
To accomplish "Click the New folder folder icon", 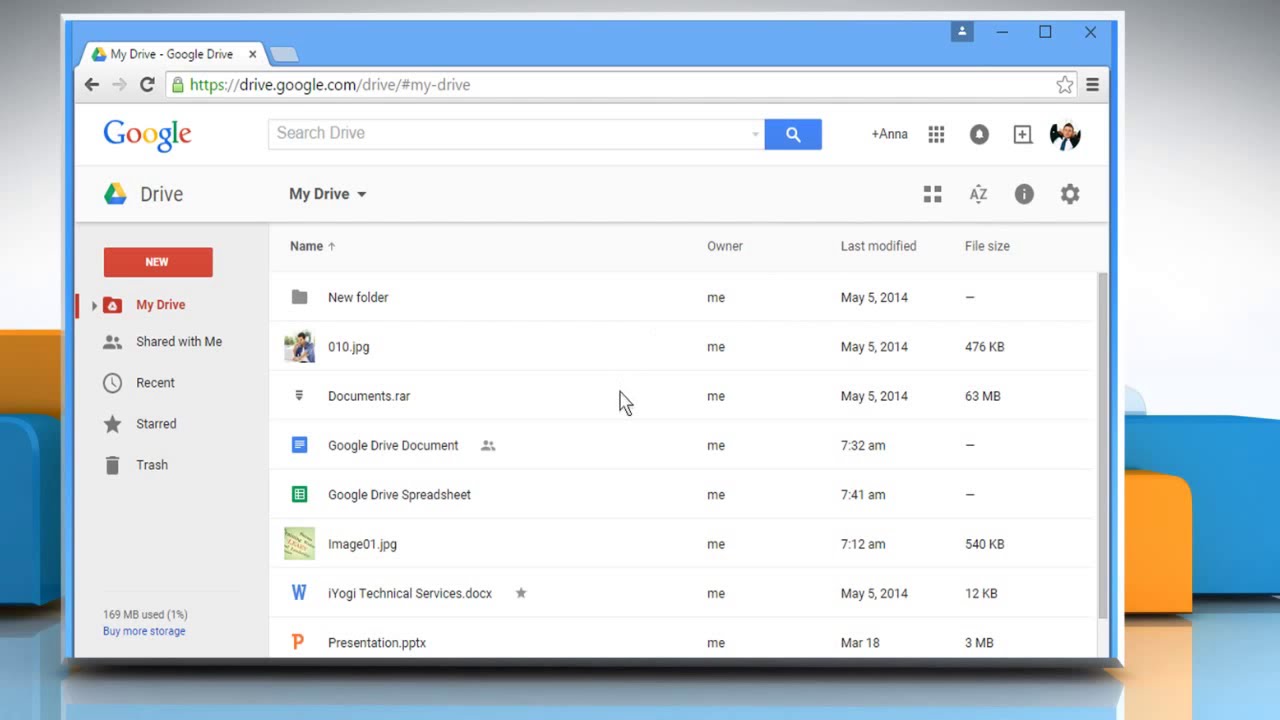I will pos(299,297).
